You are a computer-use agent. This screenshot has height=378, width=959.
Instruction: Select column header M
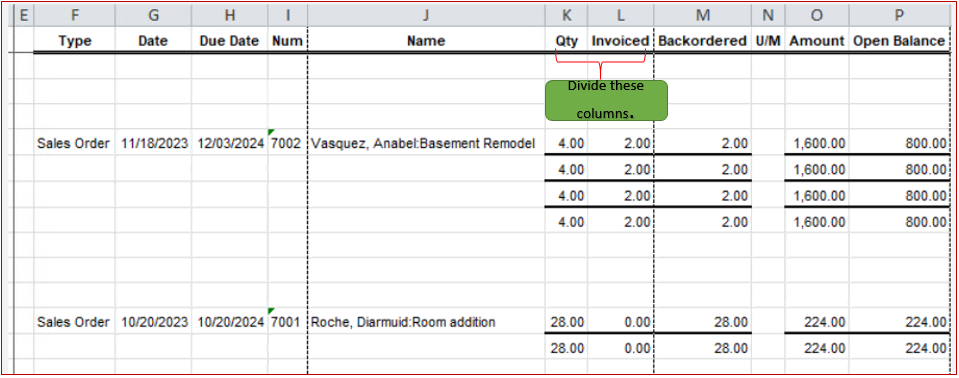pyautogui.click(x=702, y=15)
